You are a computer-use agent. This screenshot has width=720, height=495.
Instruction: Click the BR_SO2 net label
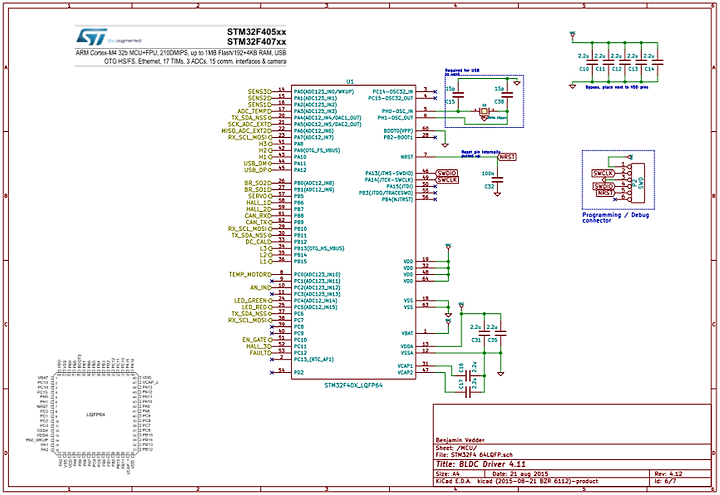258,183
